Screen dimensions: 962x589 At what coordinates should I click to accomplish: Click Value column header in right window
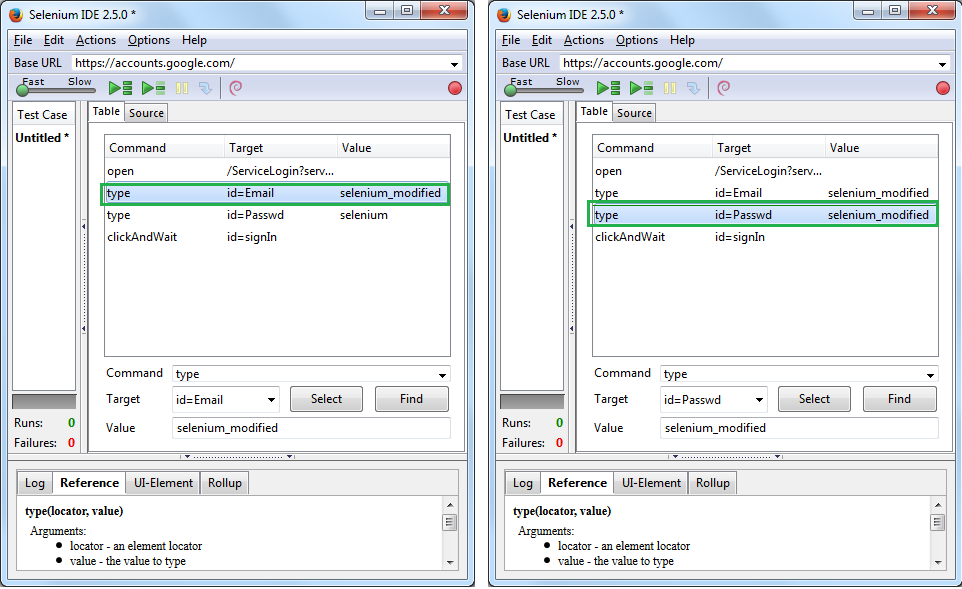881,148
